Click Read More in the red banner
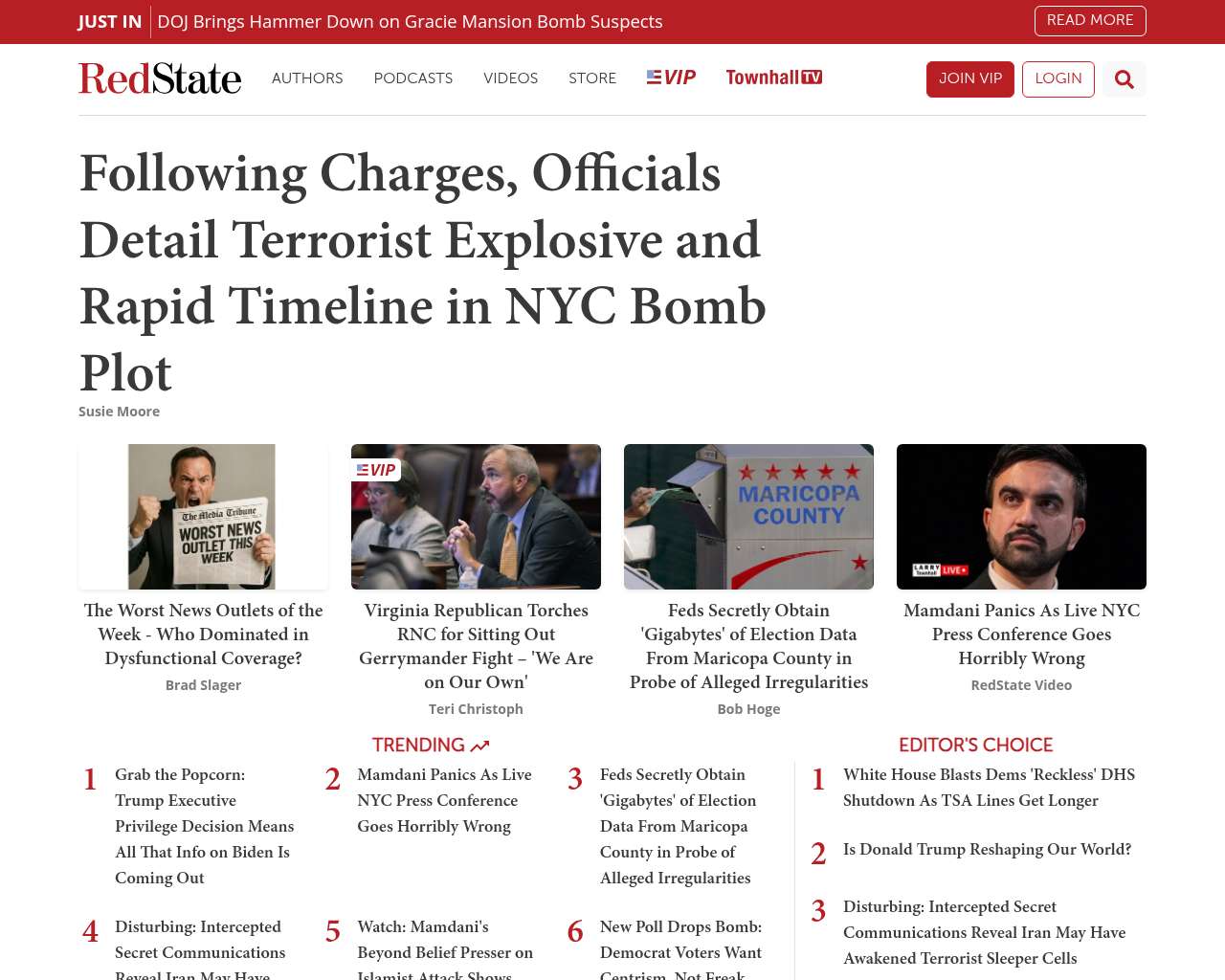 coord(1089,21)
